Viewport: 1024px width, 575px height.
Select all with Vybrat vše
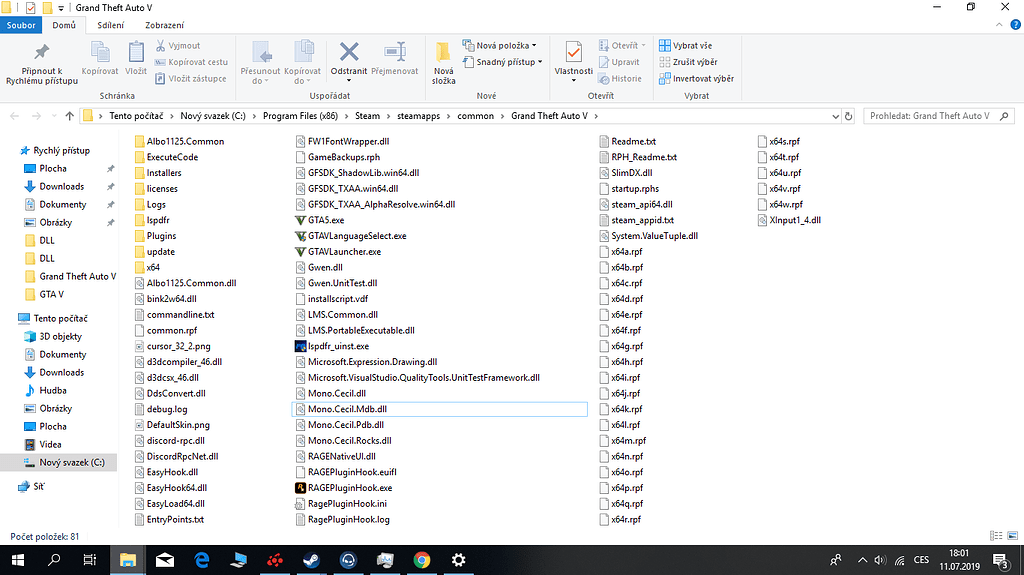click(686, 46)
